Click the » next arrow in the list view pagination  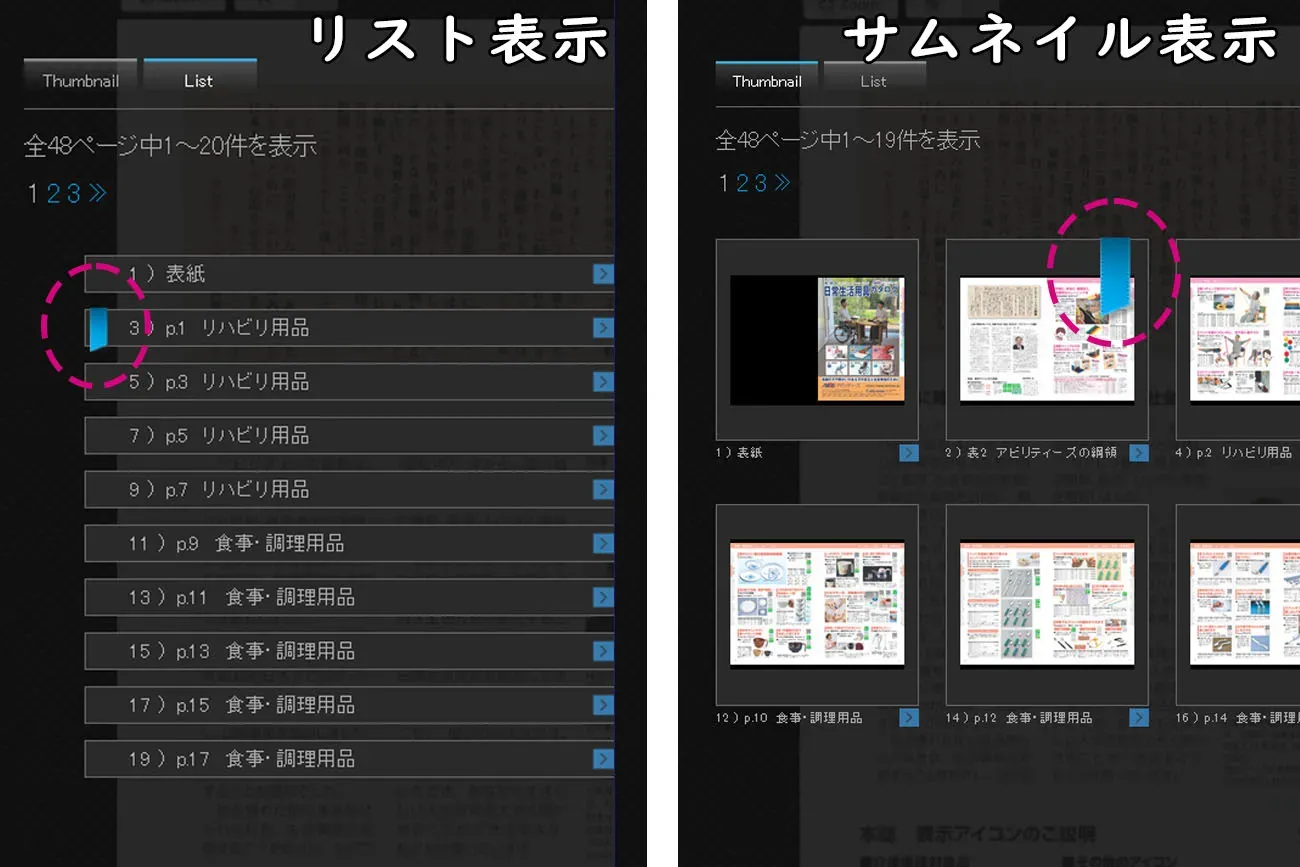(97, 193)
